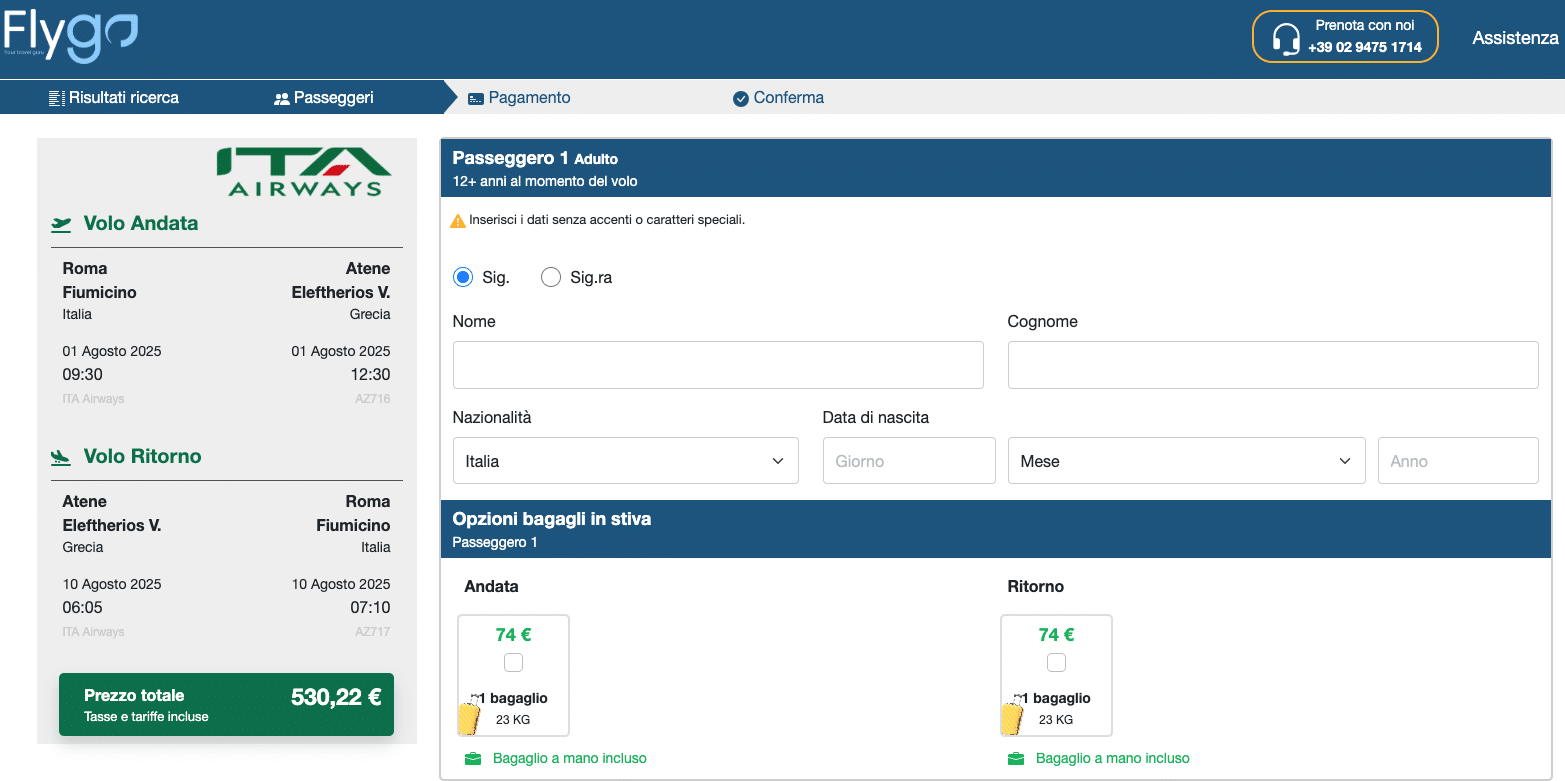1565x781 pixels.
Task: Click the orange warning triangle icon
Action: pyautogui.click(x=458, y=221)
